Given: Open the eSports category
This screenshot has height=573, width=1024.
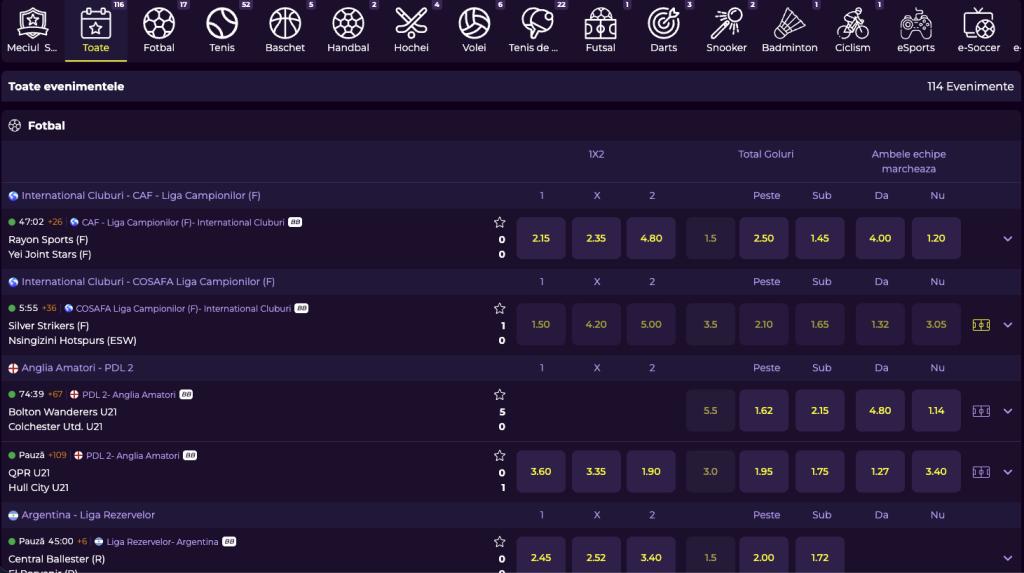Looking at the screenshot, I should 916,31.
